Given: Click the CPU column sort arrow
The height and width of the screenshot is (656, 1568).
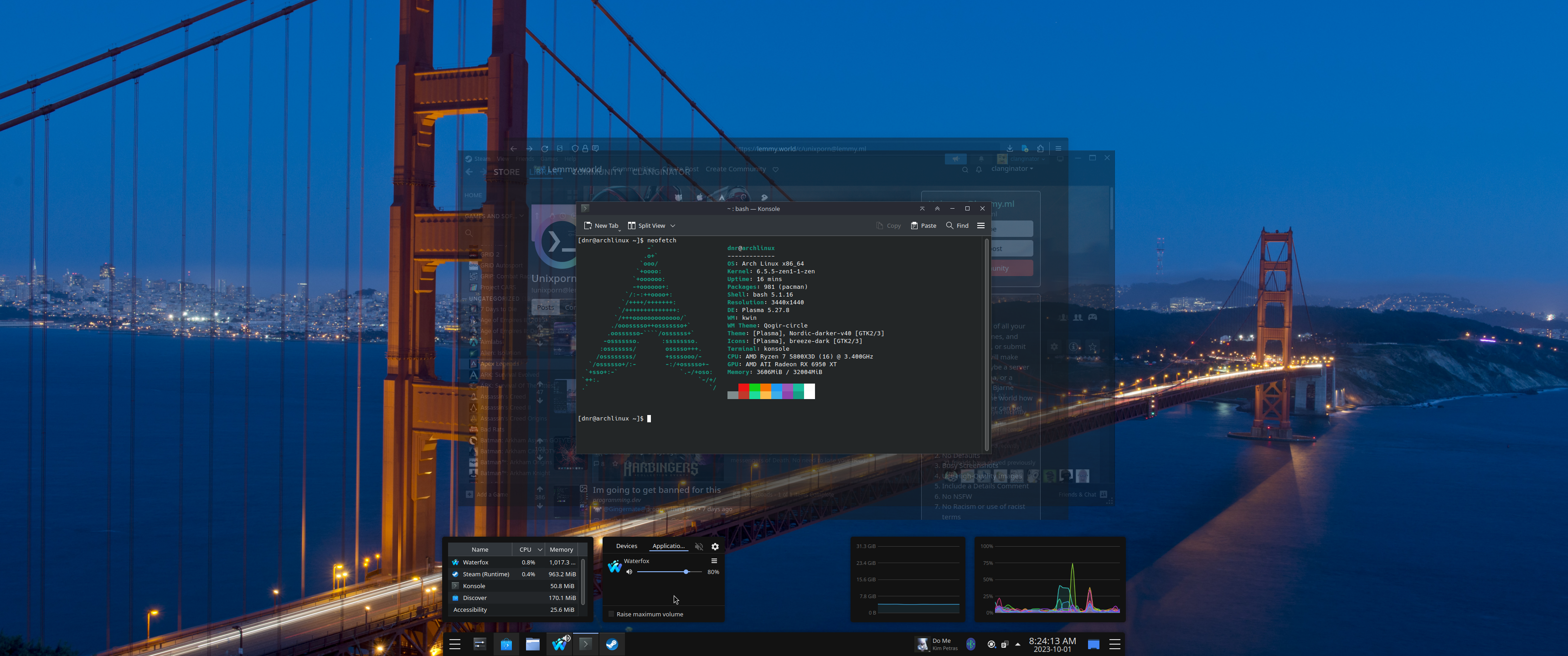Looking at the screenshot, I should point(539,549).
